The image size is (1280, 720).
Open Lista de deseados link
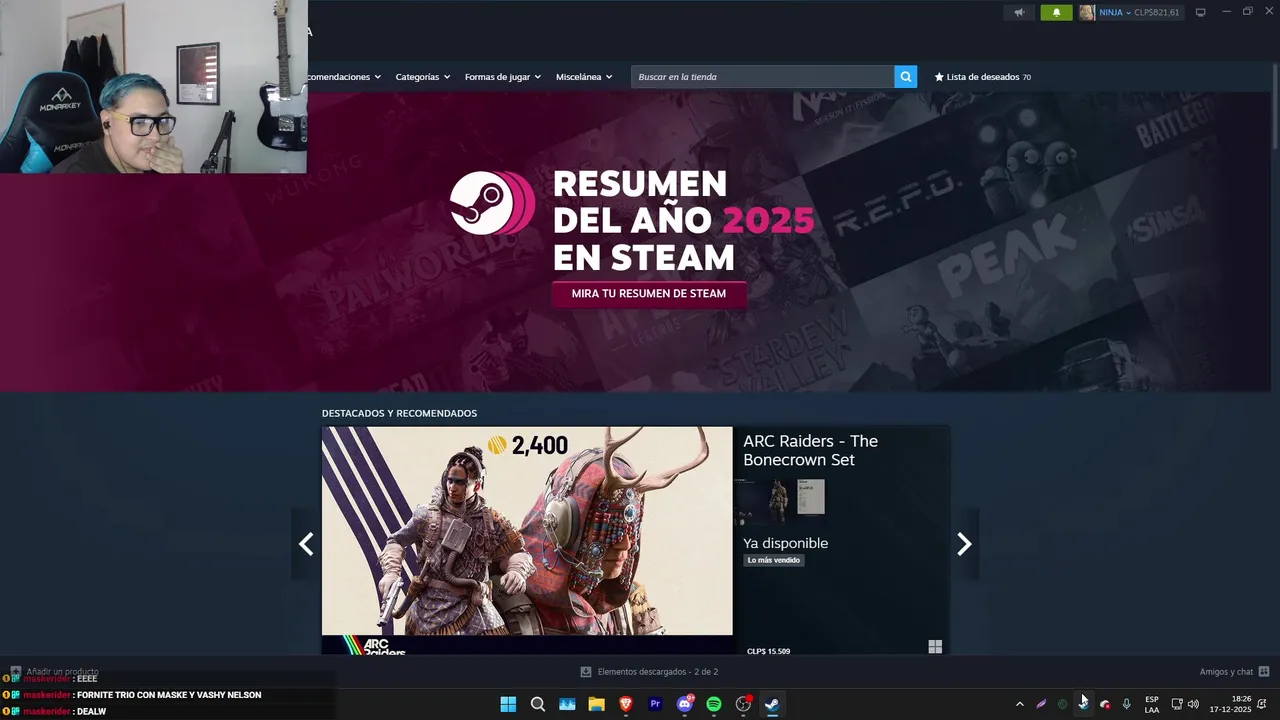[x=982, y=77]
